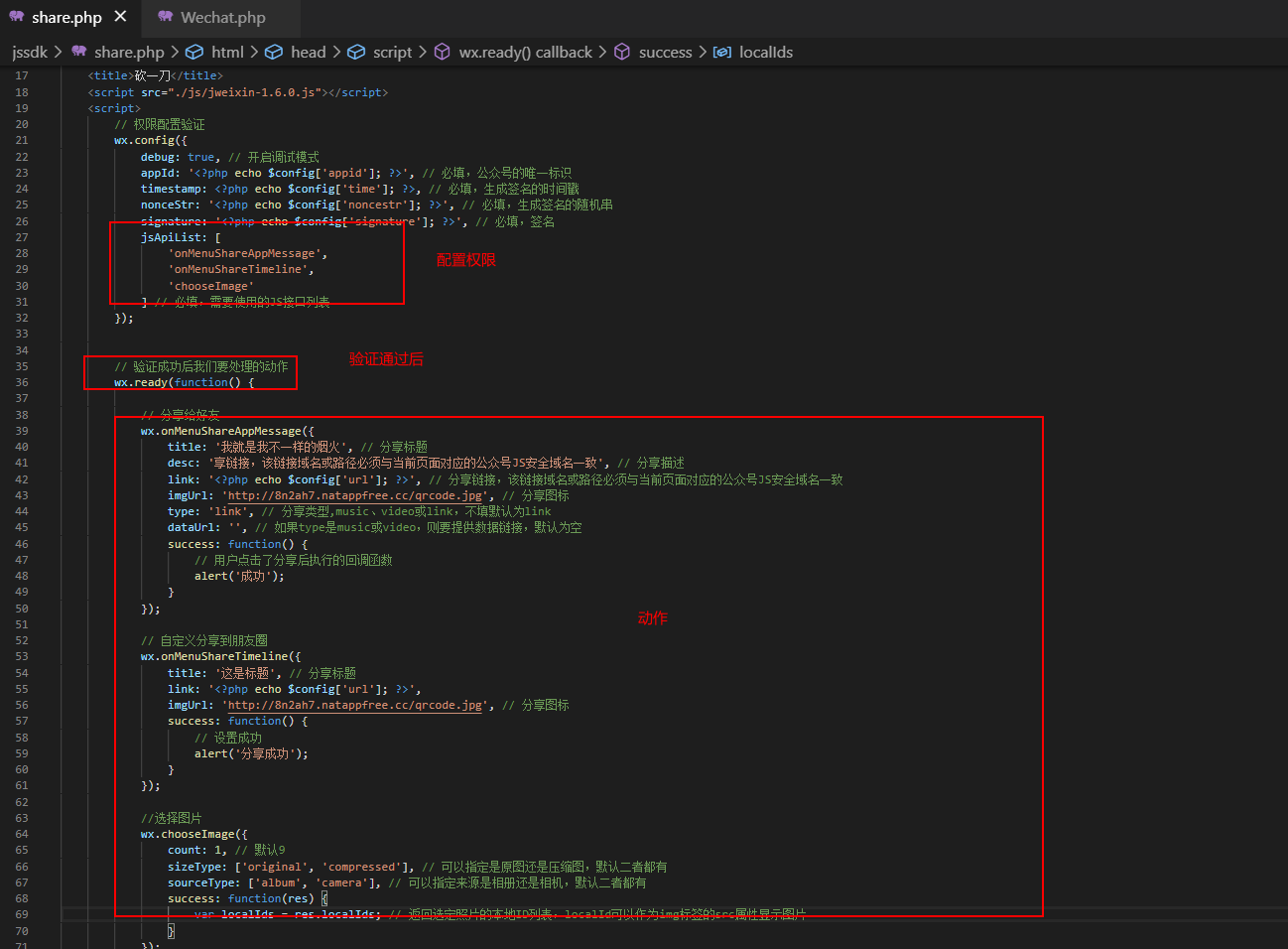The height and width of the screenshot is (949, 1288).
Task: Select the html breadcrumb symbol
Action: point(227,52)
